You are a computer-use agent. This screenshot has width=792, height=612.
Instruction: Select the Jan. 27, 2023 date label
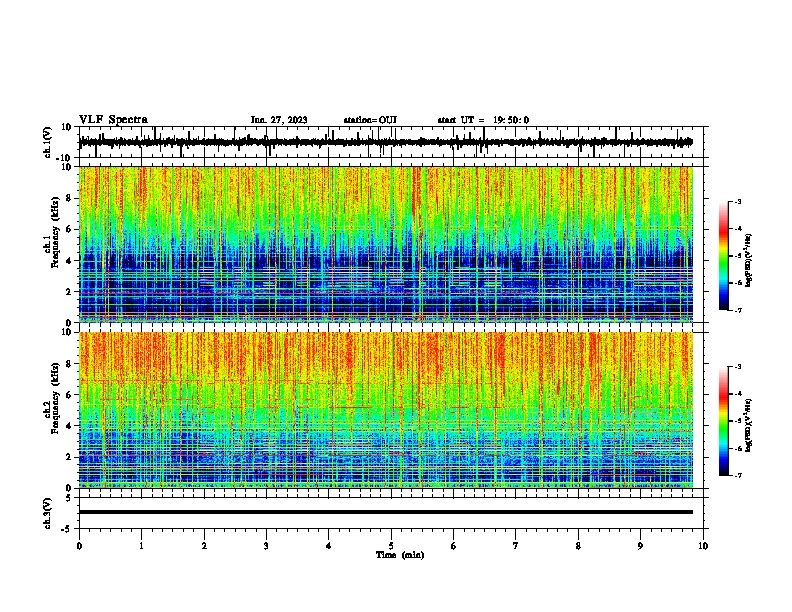pyautogui.click(x=279, y=120)
